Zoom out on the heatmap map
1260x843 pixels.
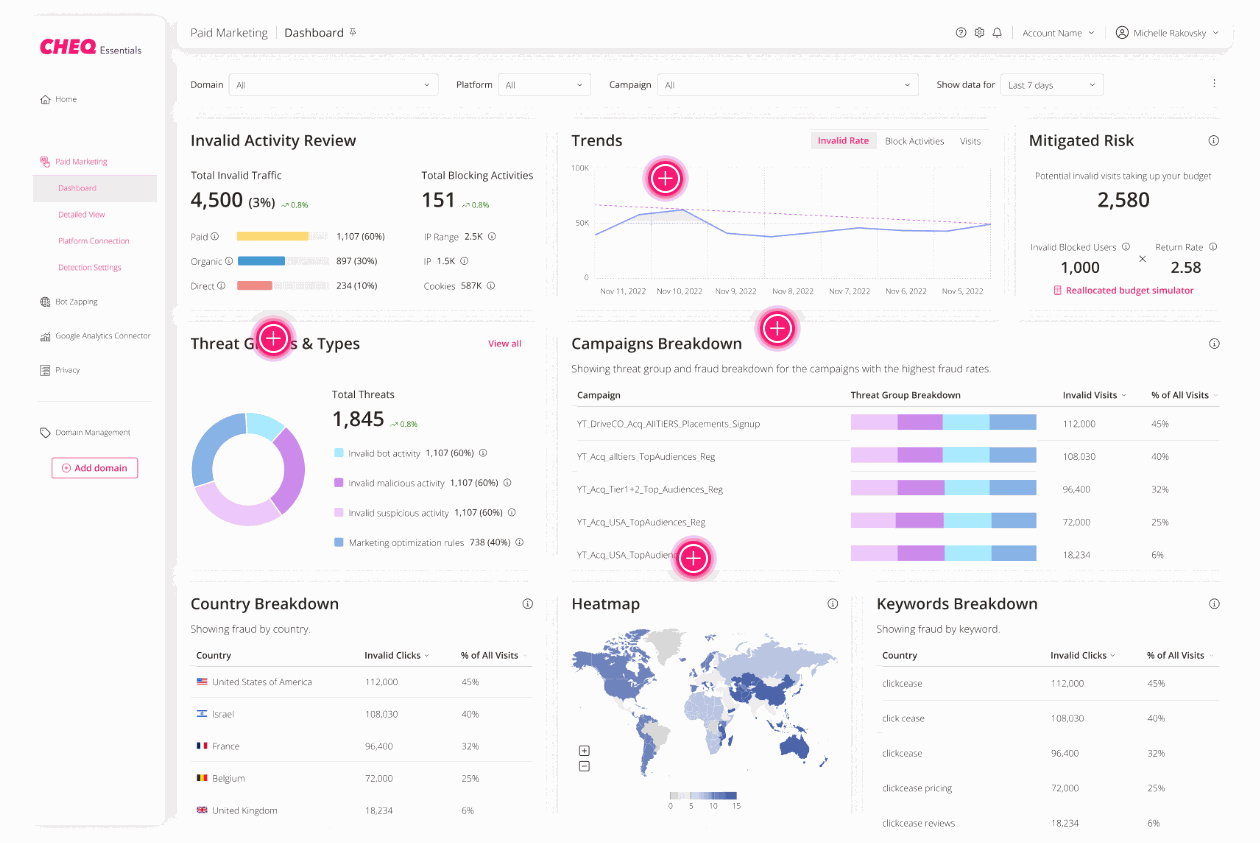click(585, 766)
